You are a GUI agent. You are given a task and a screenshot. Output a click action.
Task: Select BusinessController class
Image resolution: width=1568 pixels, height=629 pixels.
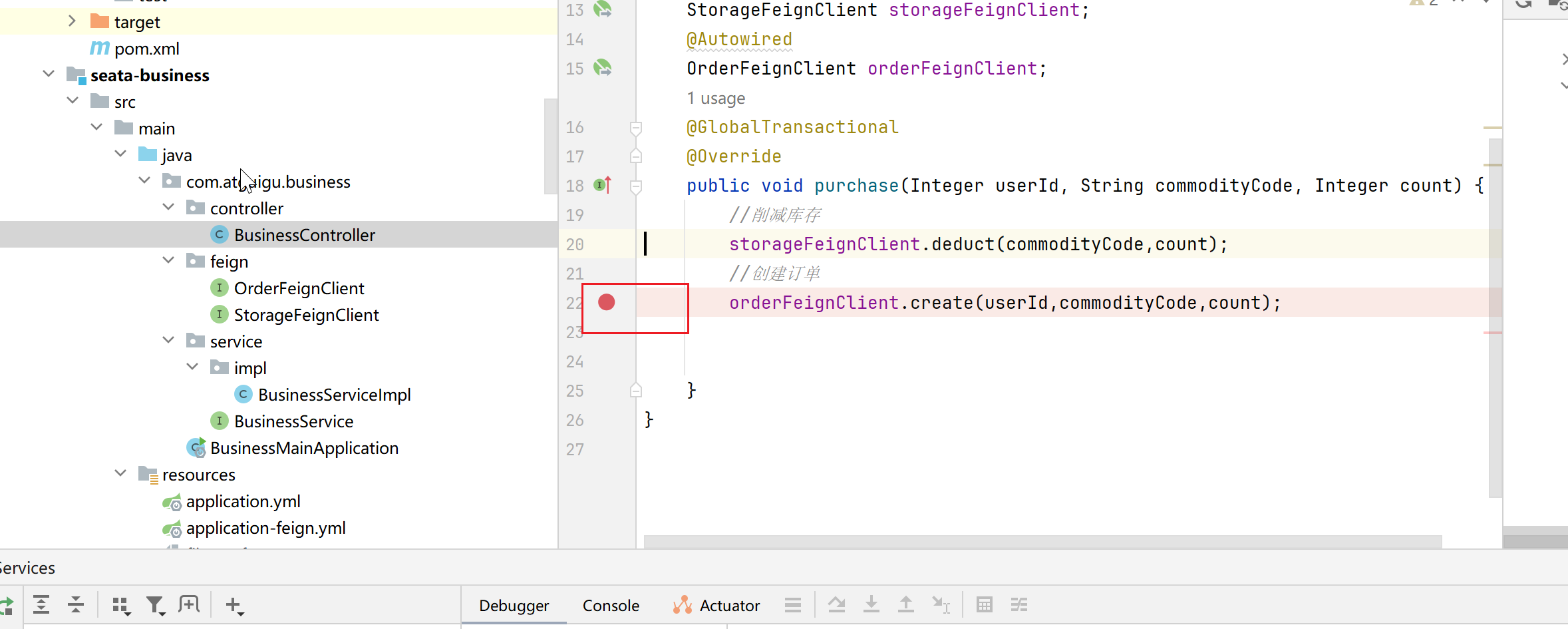click(305, 235)
